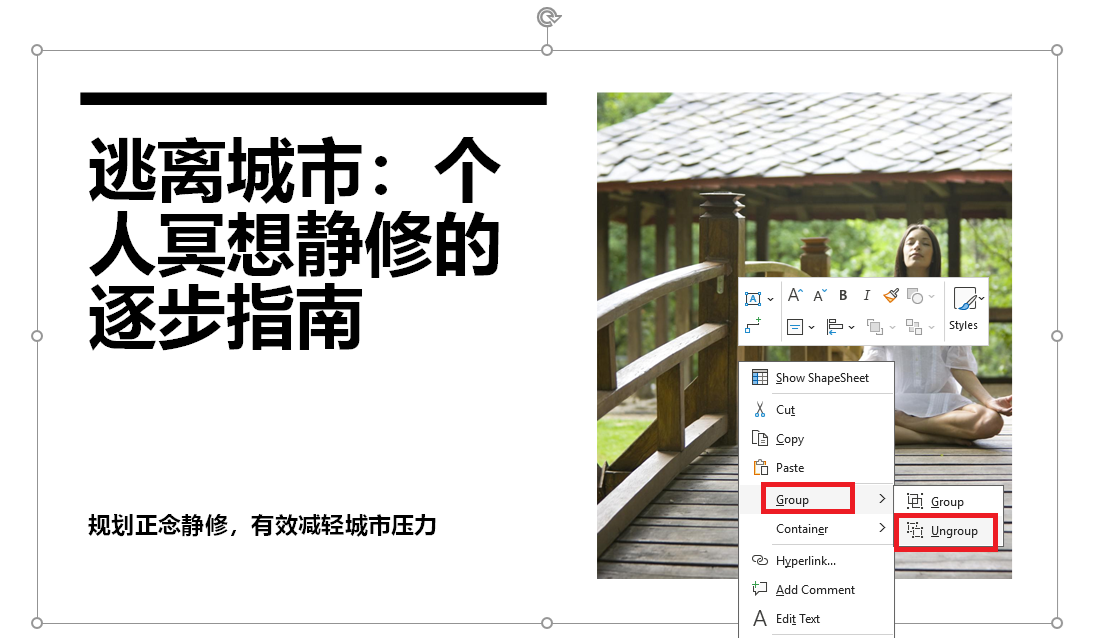Open the text block tool dropdown arrow

tap(770, 299)
